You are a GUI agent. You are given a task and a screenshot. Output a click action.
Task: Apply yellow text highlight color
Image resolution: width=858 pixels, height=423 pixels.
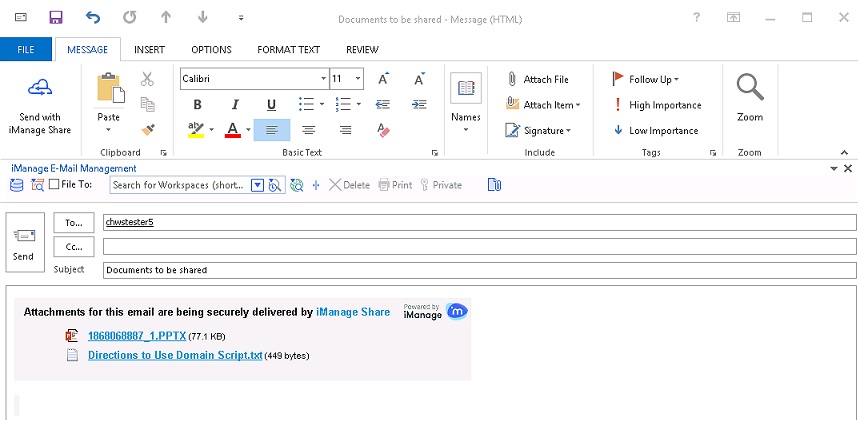pyautogui.click(x=195, y=130)
